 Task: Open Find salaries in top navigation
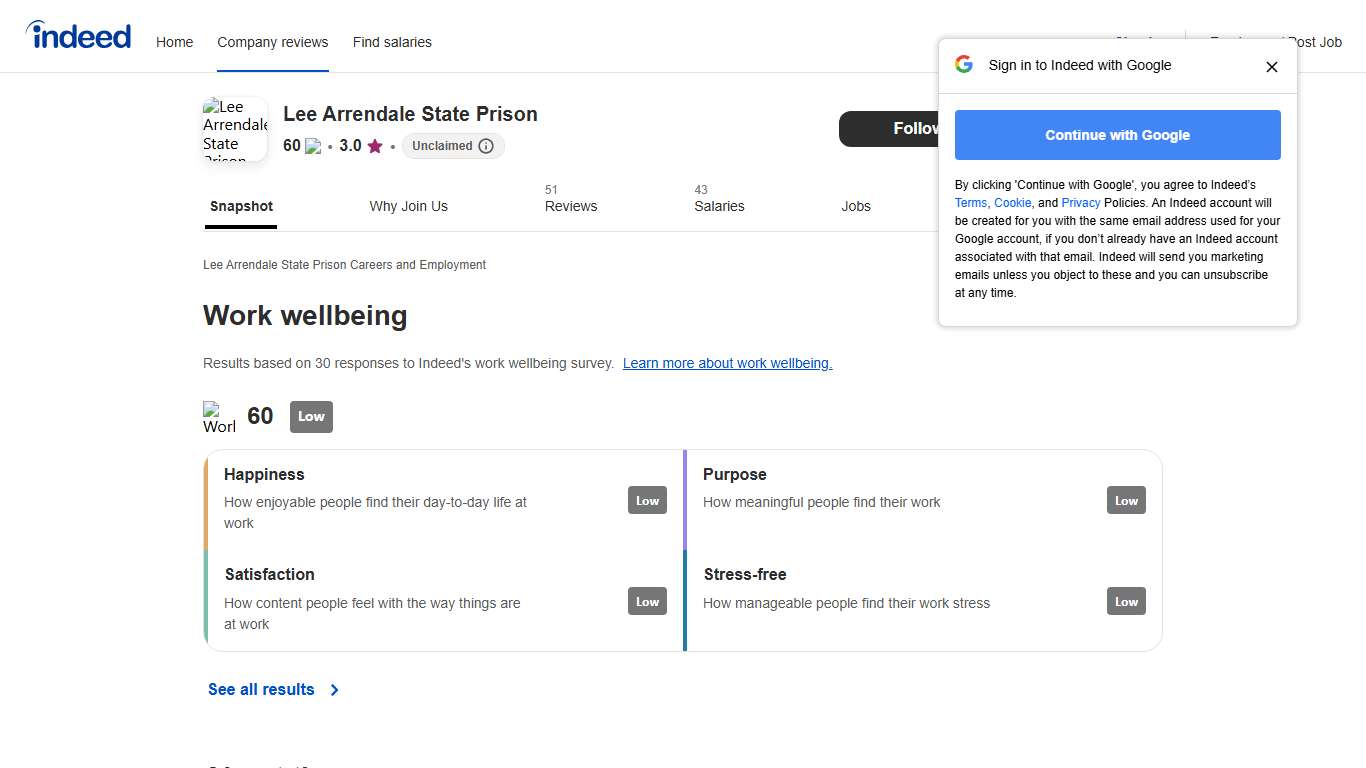pyautogui.click(x=392, y=42)
